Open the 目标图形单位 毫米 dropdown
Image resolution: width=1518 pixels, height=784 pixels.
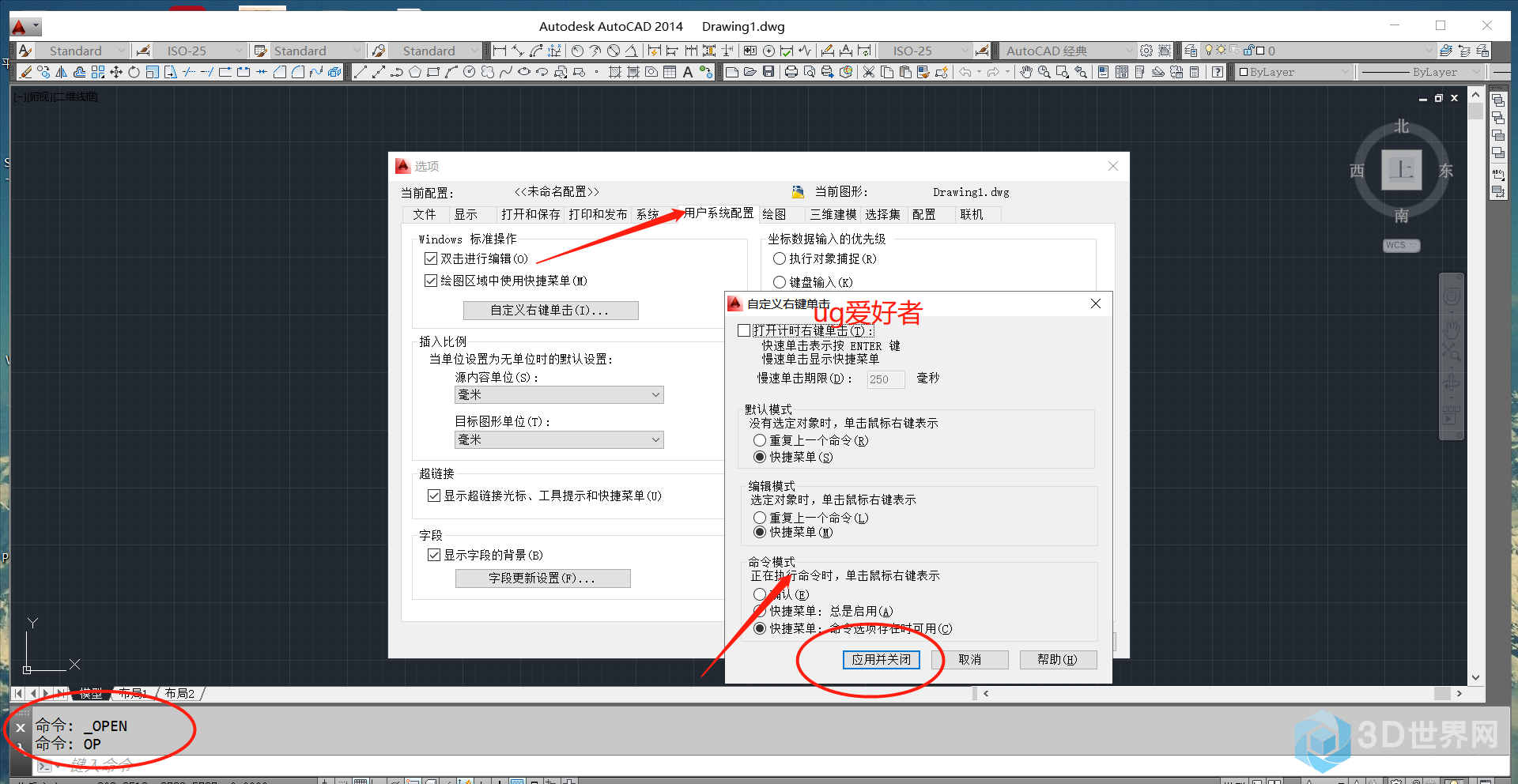[559, 439]
